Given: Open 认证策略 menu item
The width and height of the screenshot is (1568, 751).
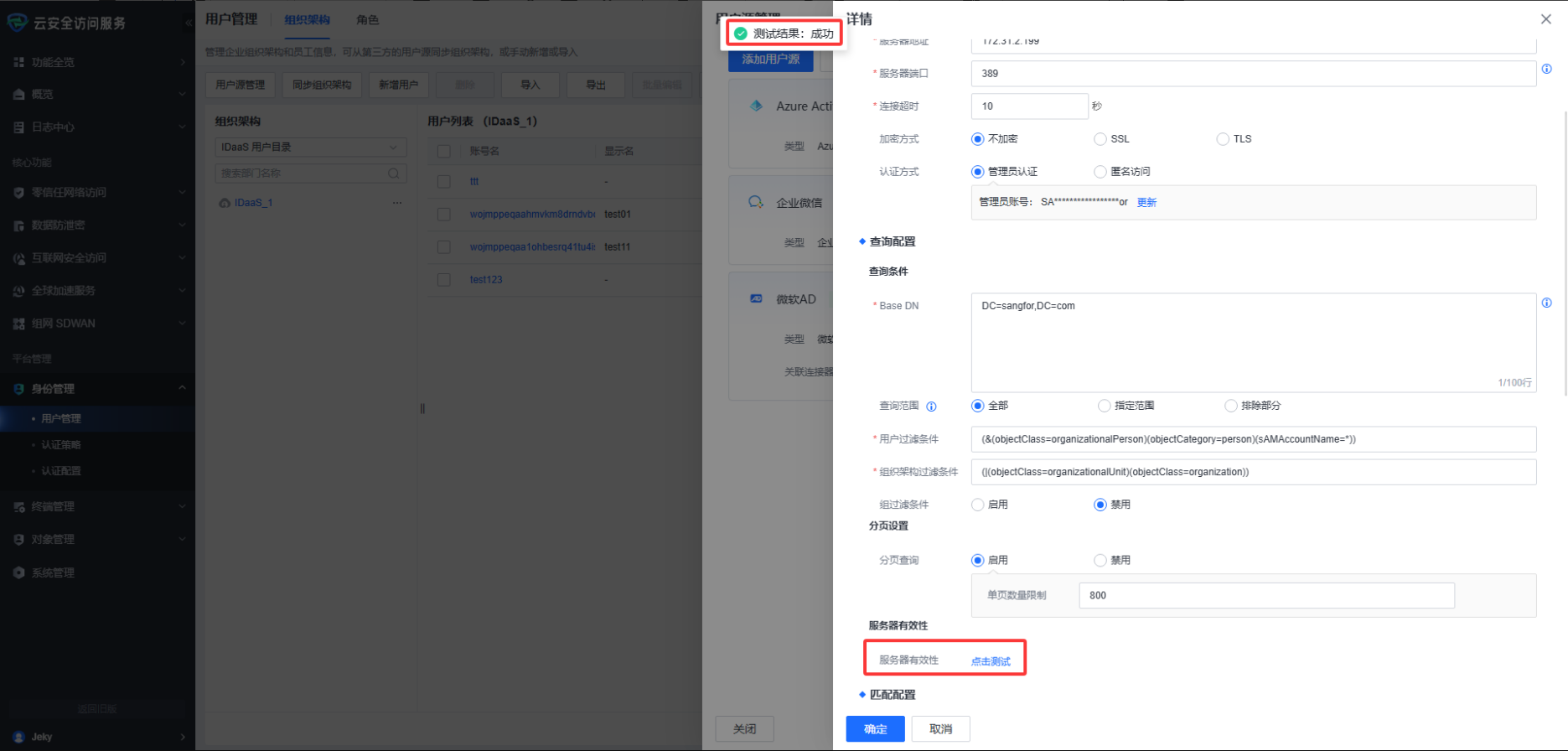Looking at the screenshot, I should (61, 445).
